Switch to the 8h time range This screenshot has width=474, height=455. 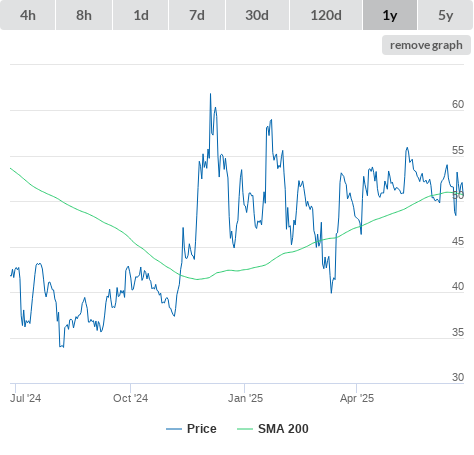tap(84, 15)
